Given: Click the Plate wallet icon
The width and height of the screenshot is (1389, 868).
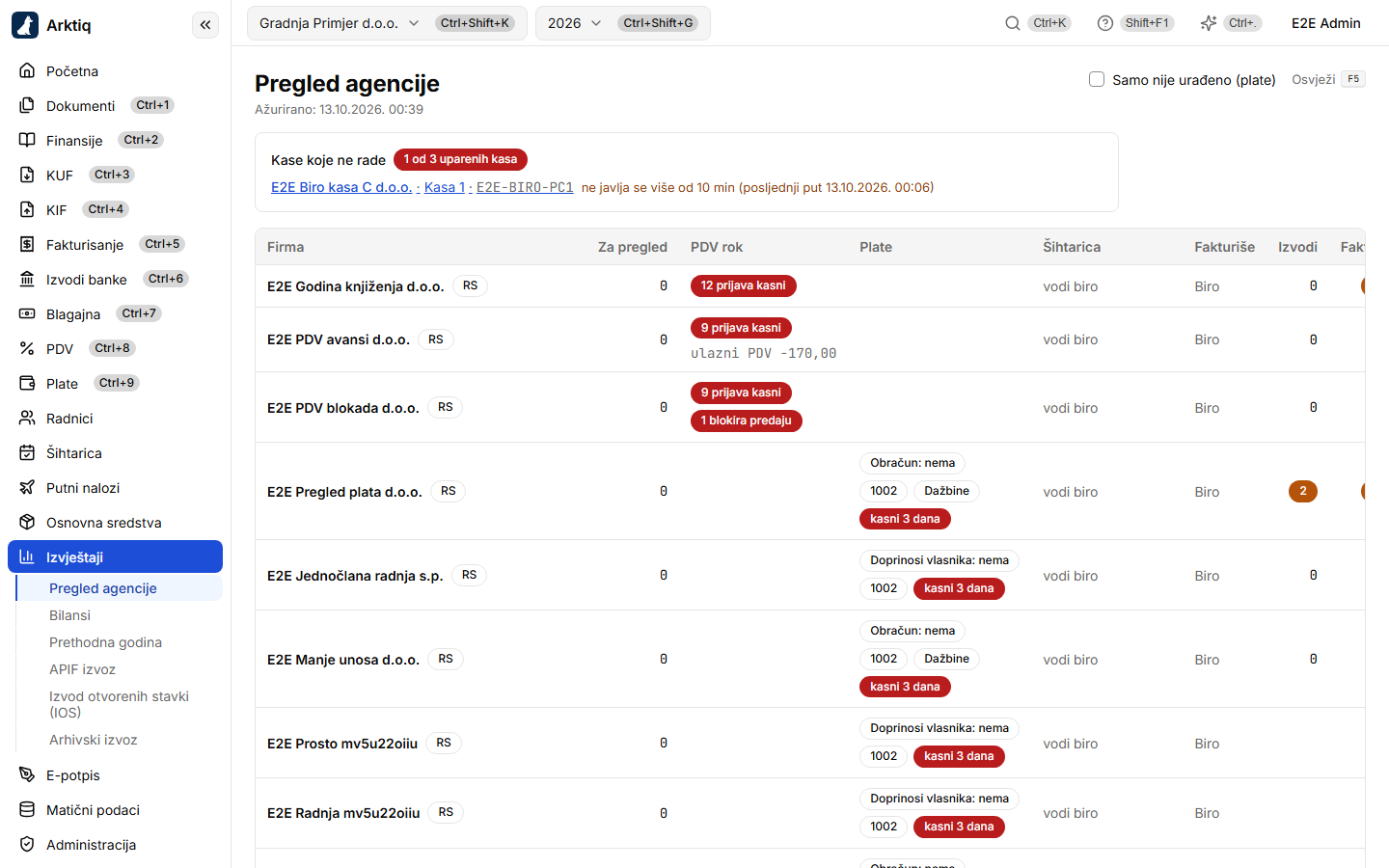Looking at the screenshot, I should click(x=27, y=384).
